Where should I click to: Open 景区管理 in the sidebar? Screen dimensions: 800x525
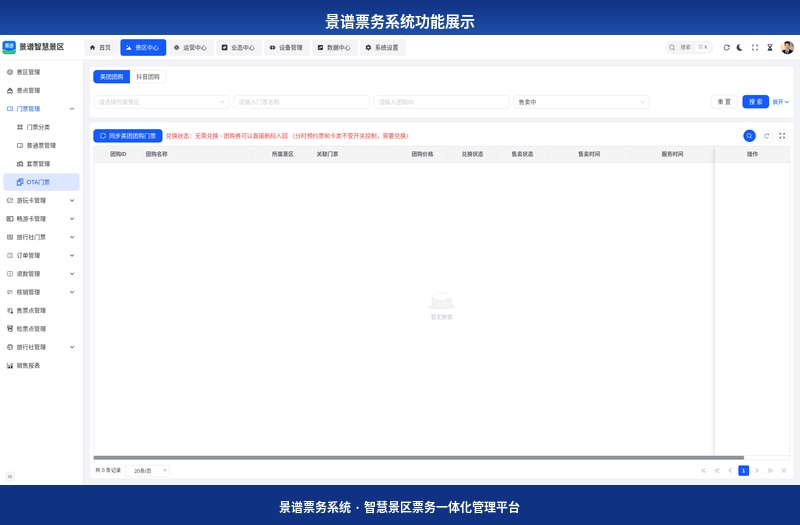[x=41, y=72]
